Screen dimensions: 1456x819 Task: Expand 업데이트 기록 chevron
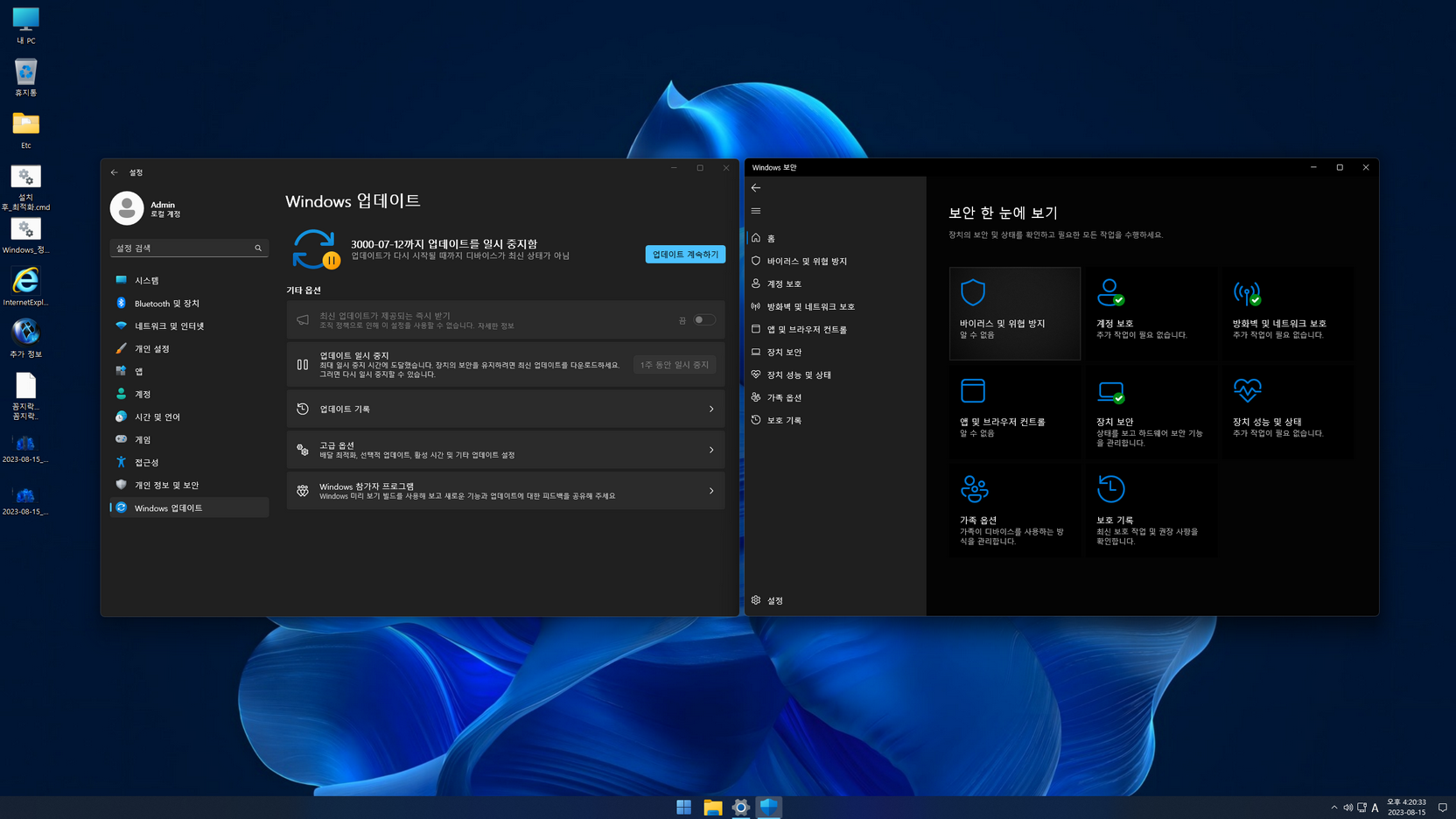point(711,409)
